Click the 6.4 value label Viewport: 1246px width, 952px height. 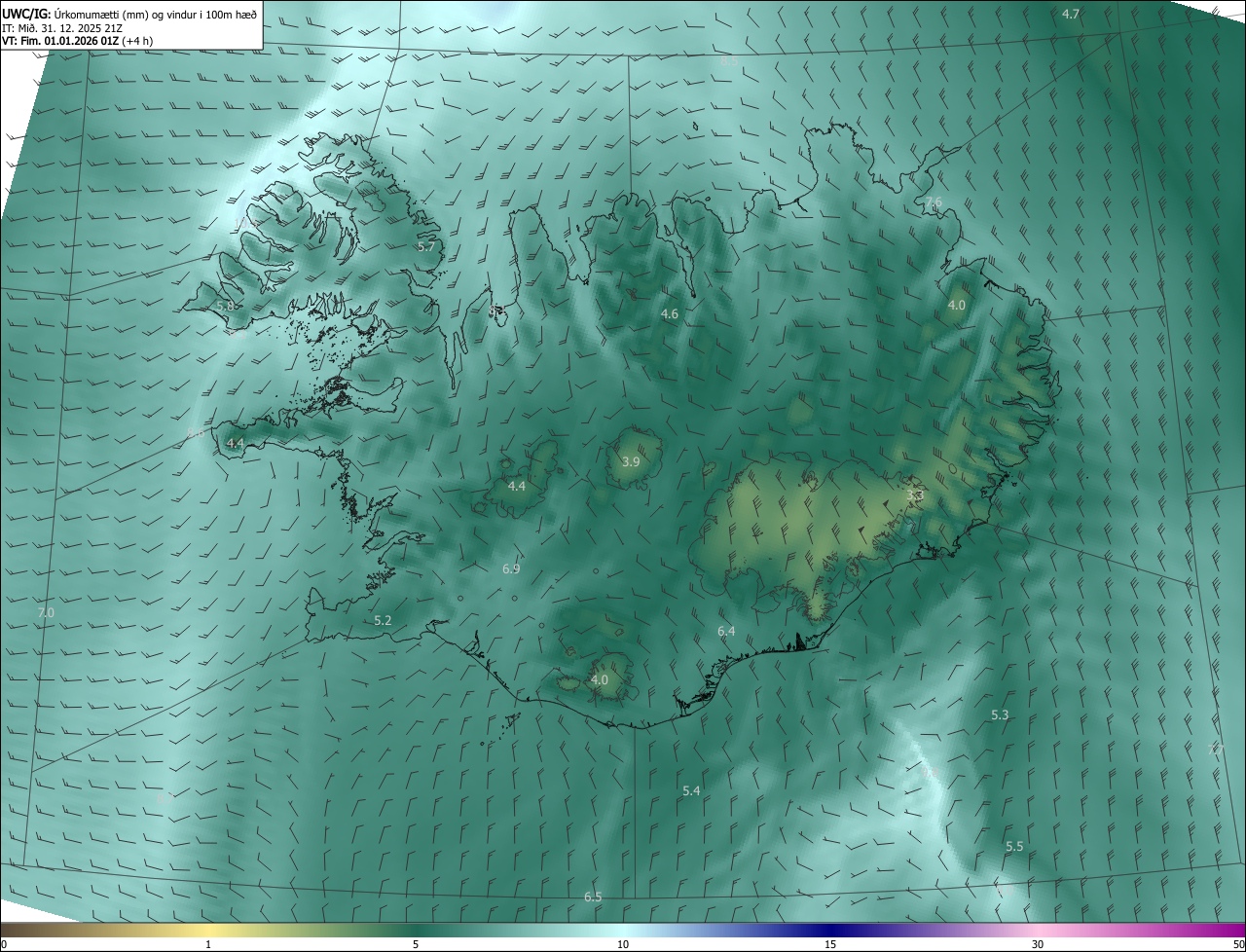tap(726, 631)
